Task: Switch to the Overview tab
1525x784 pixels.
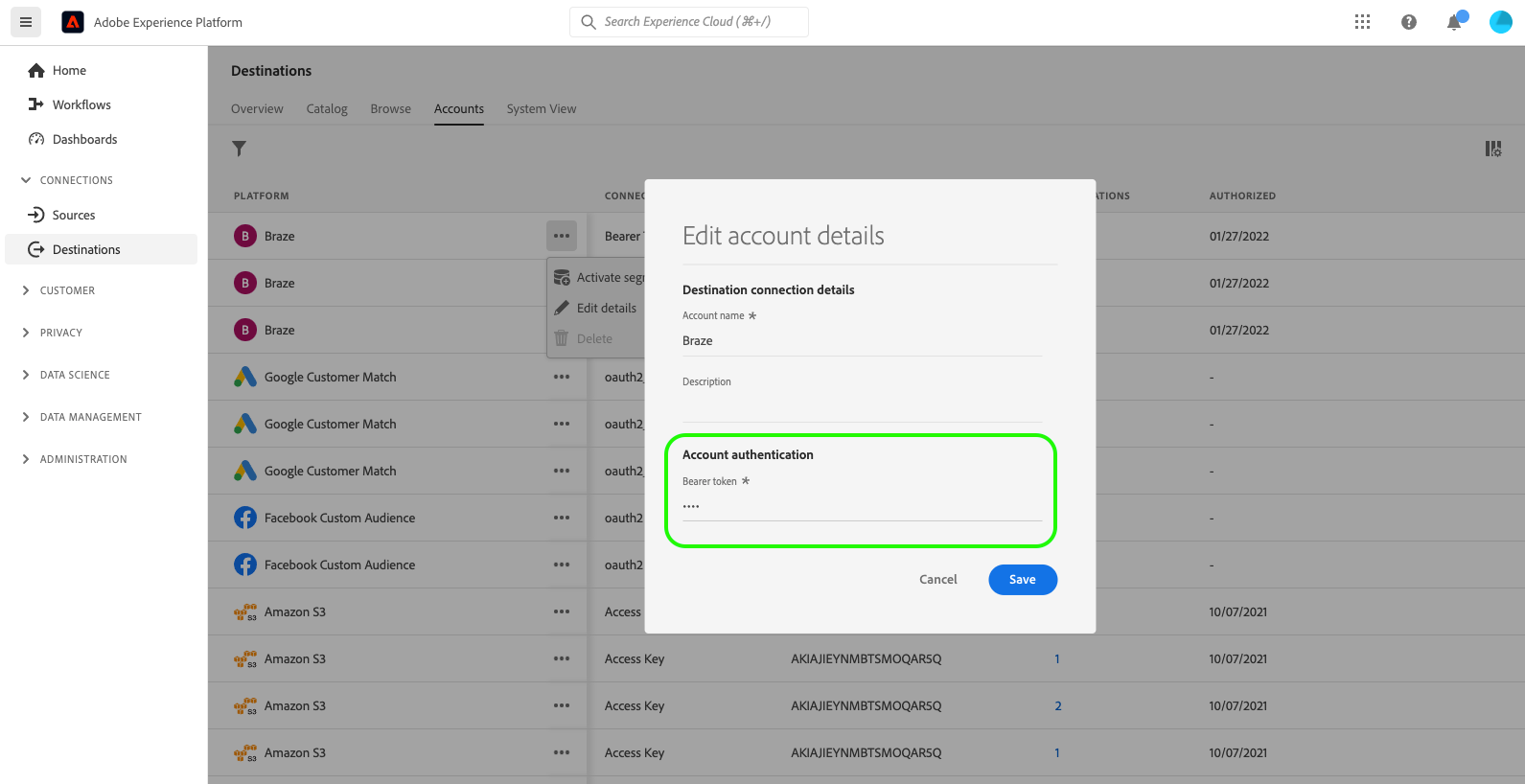Action: coord(257,108)
